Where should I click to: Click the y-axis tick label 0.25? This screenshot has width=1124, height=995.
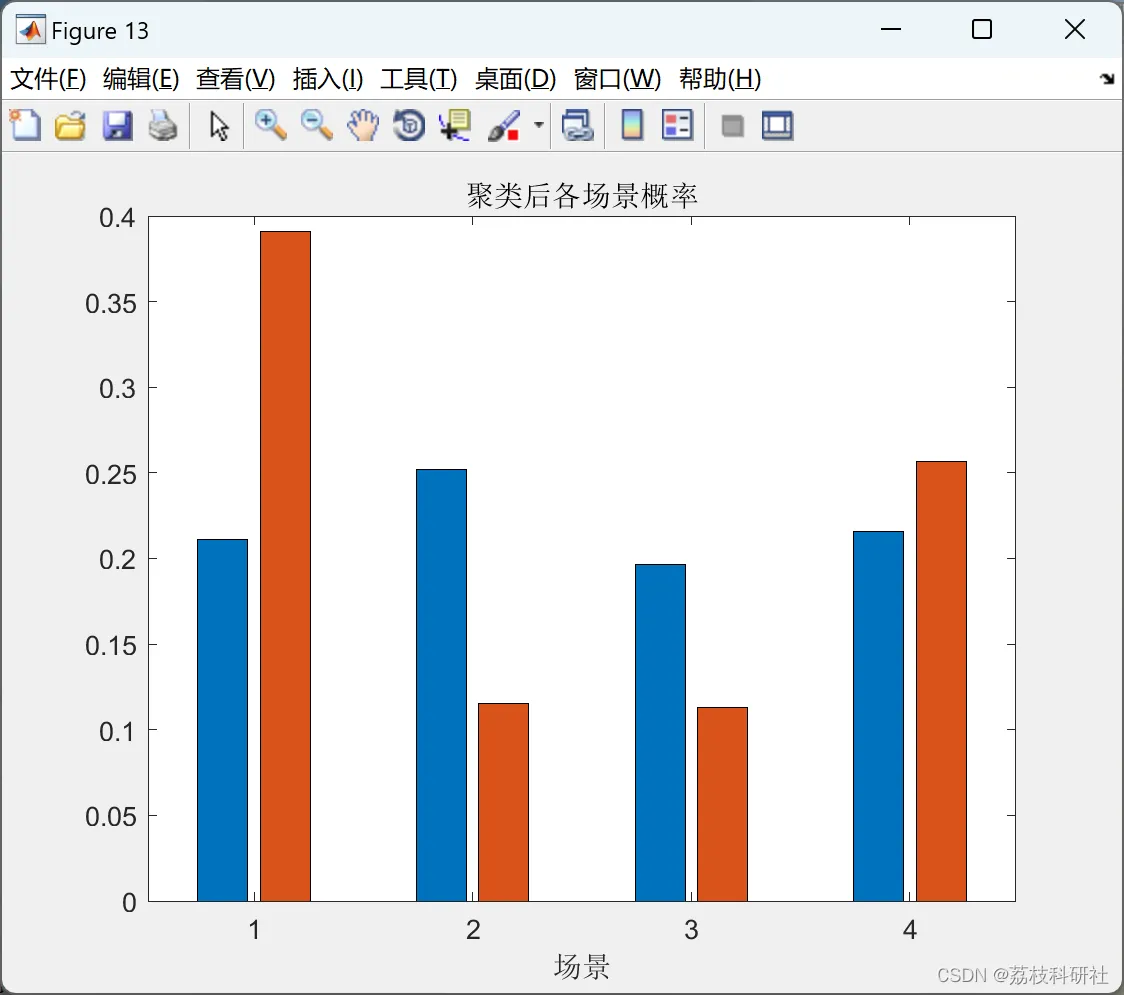click(x=111, y=474)
